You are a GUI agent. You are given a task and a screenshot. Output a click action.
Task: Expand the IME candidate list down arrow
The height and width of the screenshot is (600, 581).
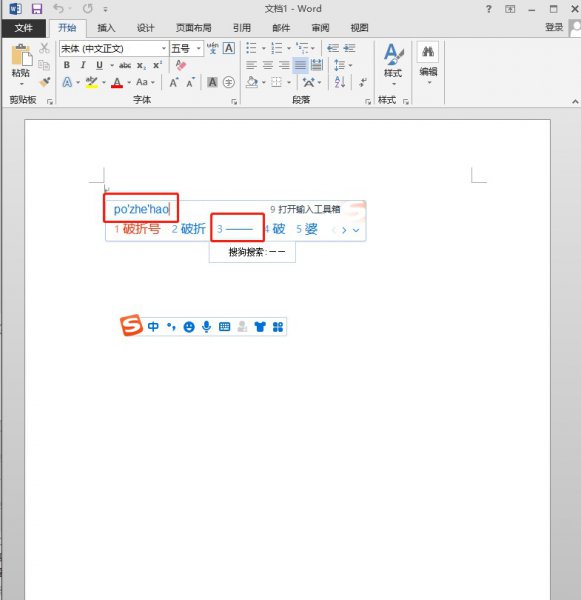coord(356,230)
